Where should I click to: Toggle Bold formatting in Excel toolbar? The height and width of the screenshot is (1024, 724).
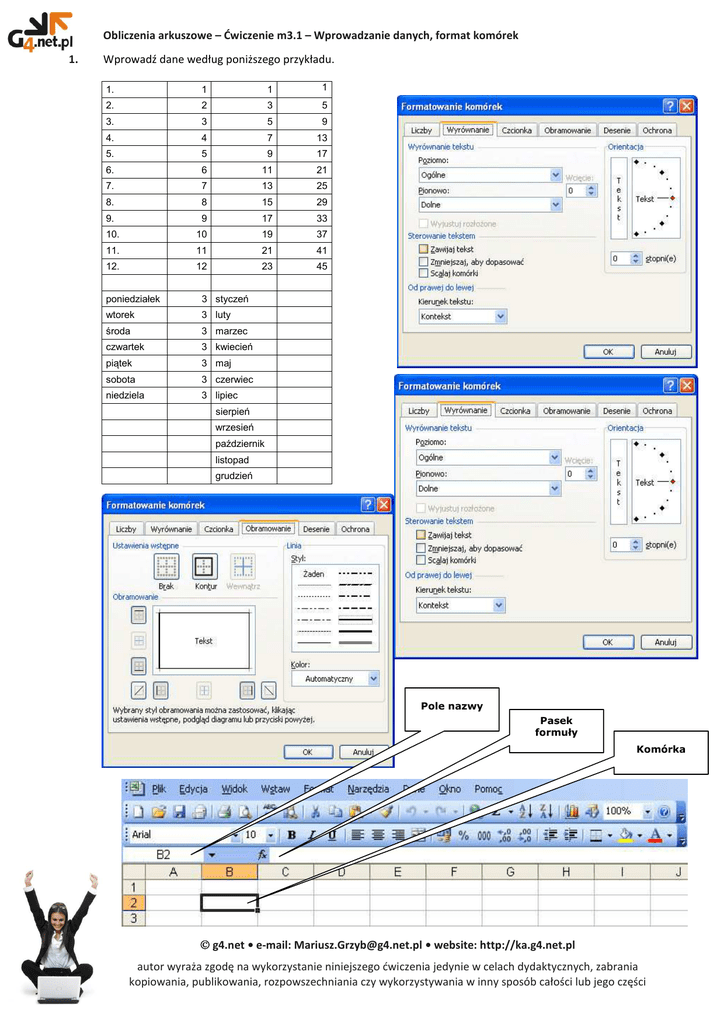tap(291, 834)
